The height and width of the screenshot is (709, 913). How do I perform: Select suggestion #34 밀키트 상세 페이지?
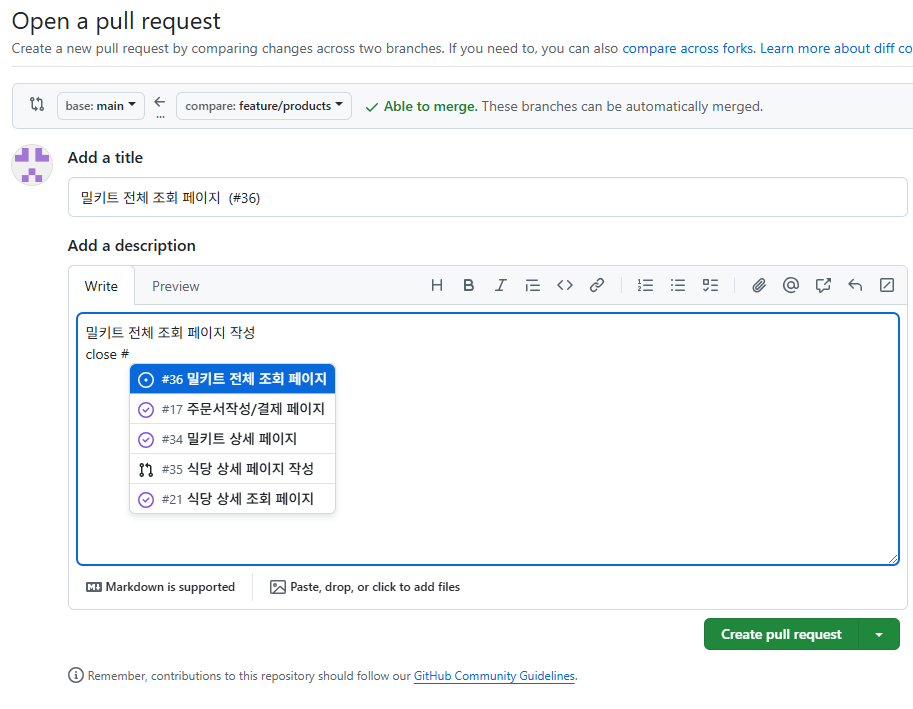click(232, 439)
